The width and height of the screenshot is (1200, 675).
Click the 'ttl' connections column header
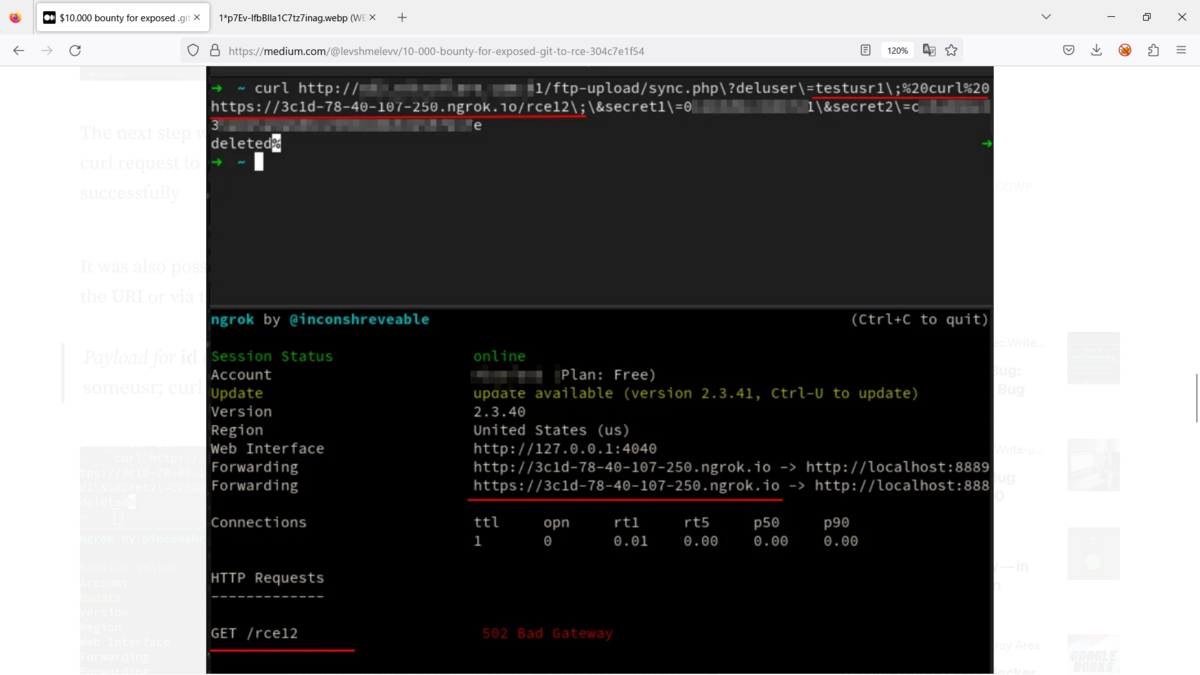[486, 522]
